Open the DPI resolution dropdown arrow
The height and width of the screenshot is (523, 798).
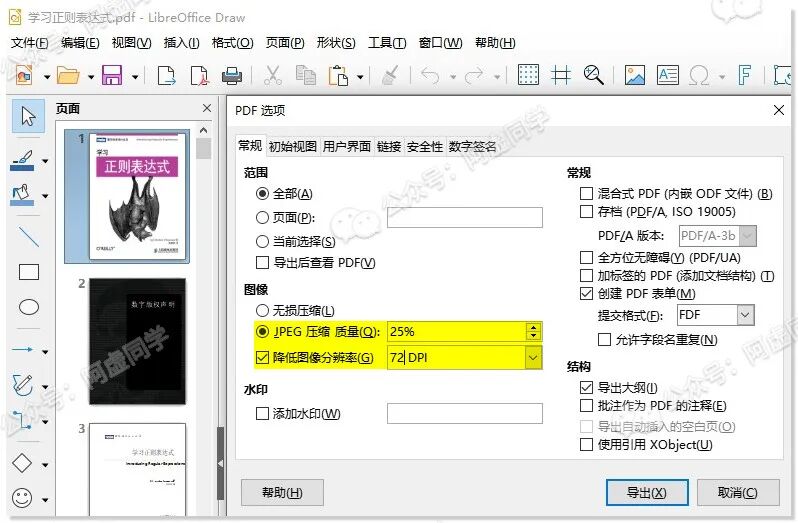point(533,358)
